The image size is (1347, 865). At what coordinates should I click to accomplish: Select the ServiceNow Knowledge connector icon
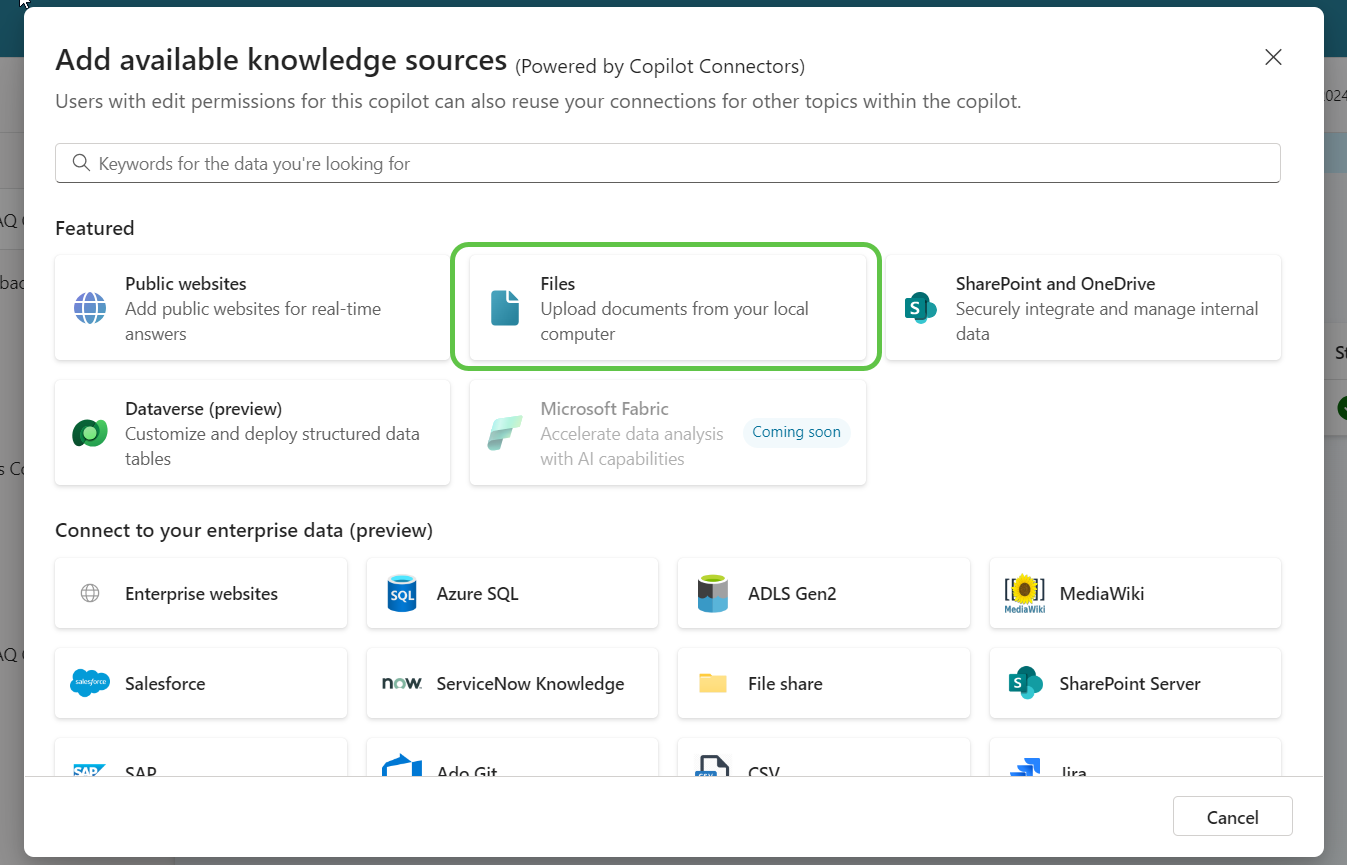pyautogui.click(x=401, y=683)
